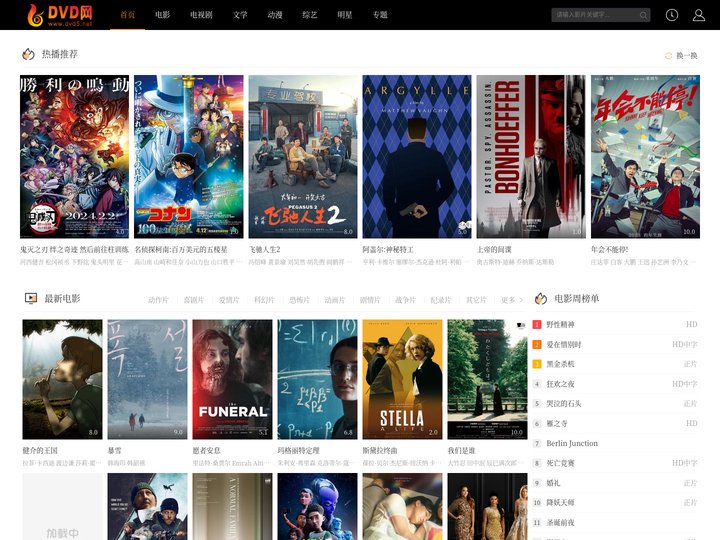Image resolution: width=720 pixels, height=540 pixels.
Task: Filter latest movies by 动作片
Action: pos(158,300)
